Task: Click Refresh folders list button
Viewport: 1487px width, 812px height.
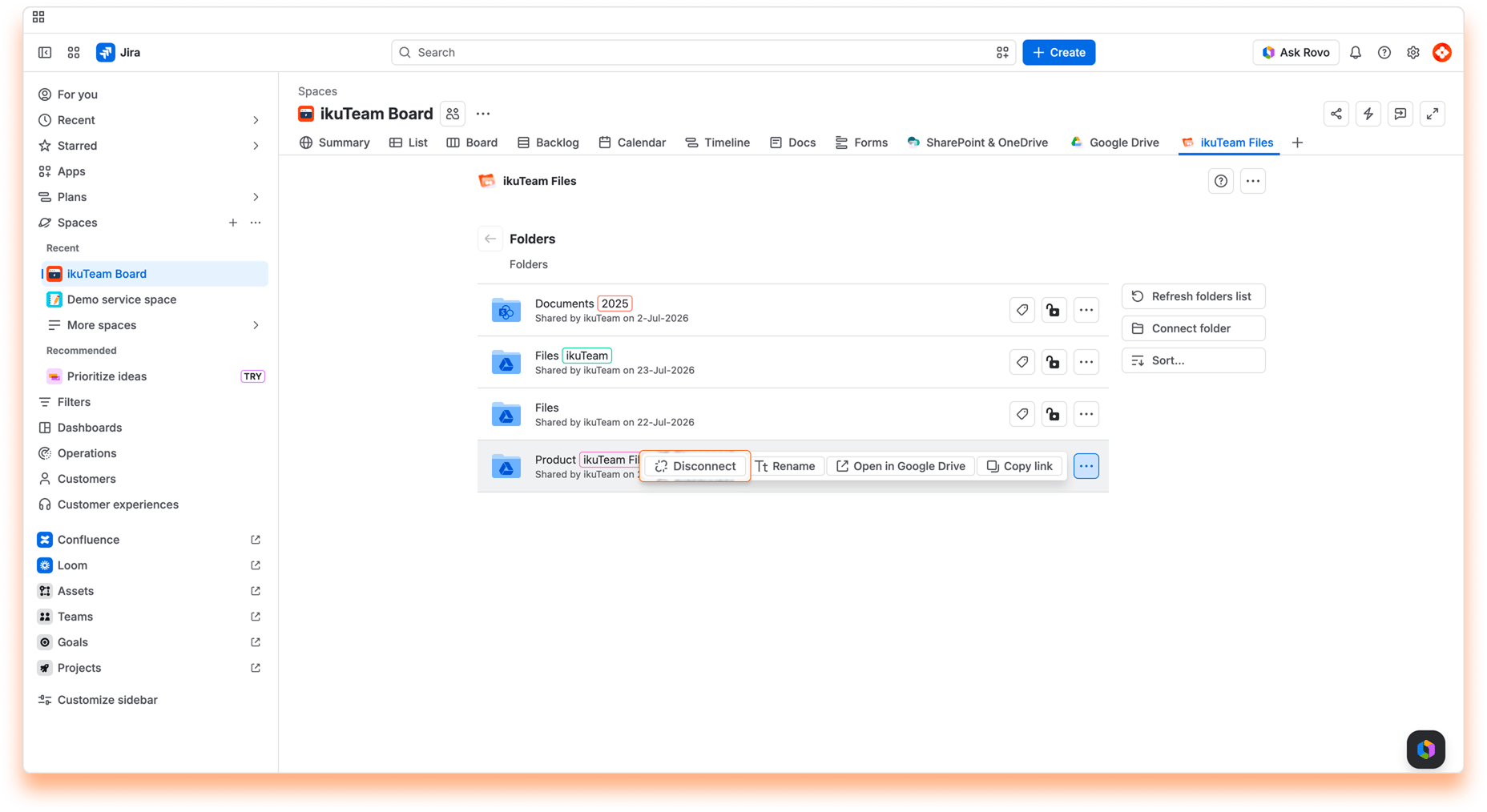Action: (1194, 296)
